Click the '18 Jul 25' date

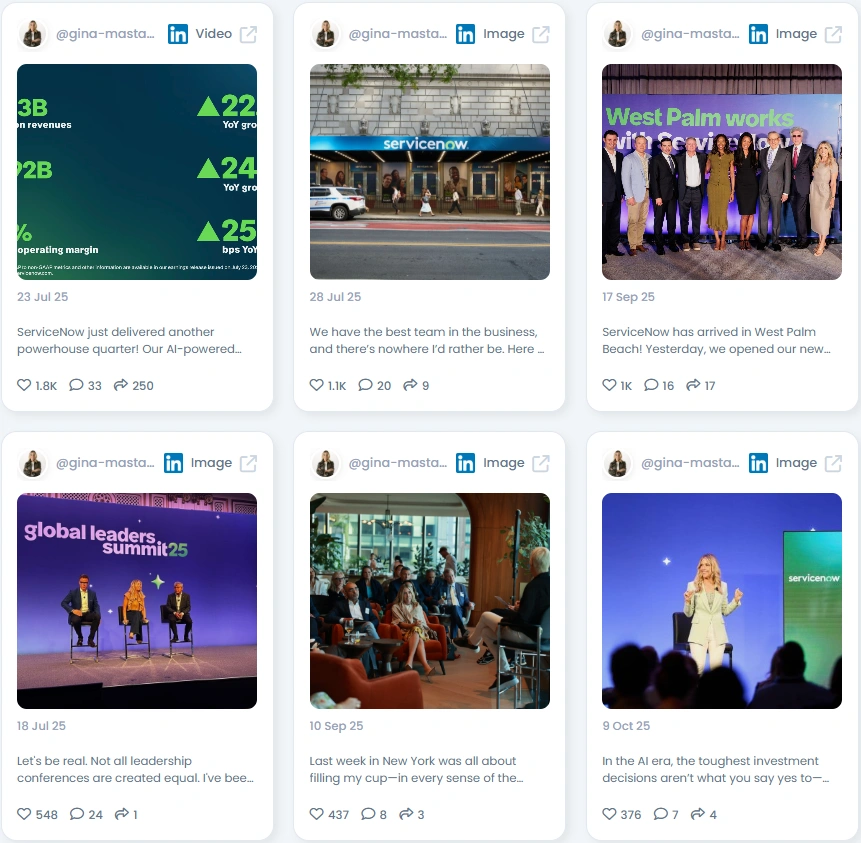coord(41,726)
